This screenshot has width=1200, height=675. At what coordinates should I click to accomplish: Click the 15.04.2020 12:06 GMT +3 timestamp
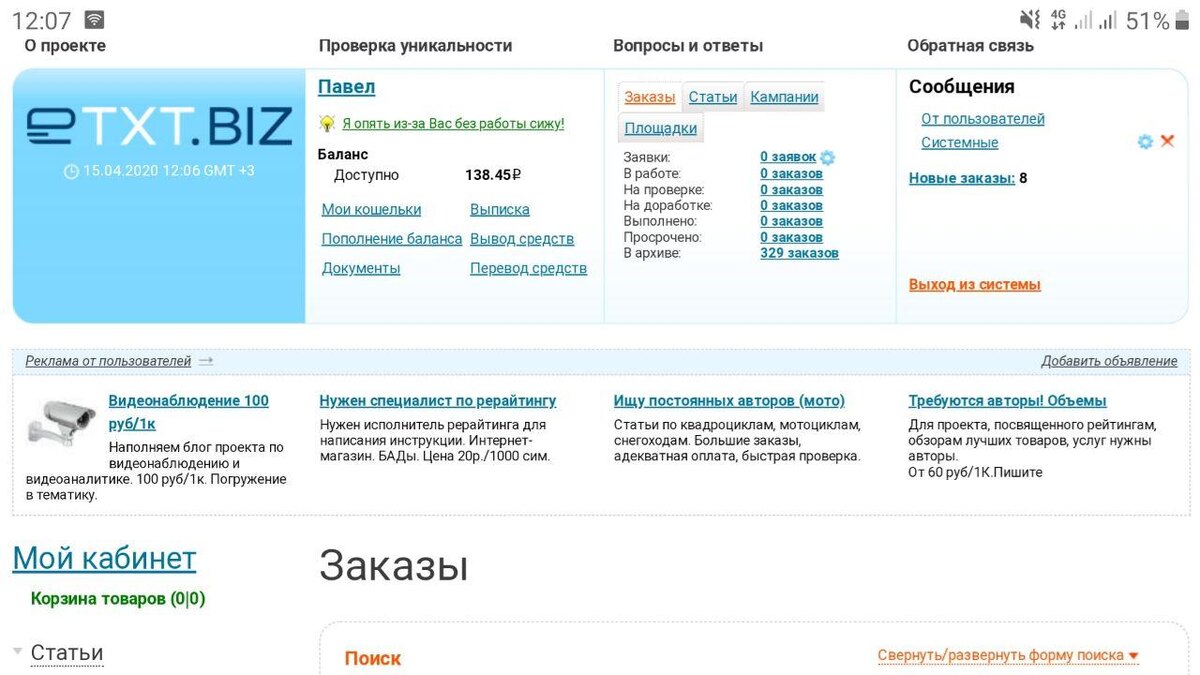pos(159,171)
